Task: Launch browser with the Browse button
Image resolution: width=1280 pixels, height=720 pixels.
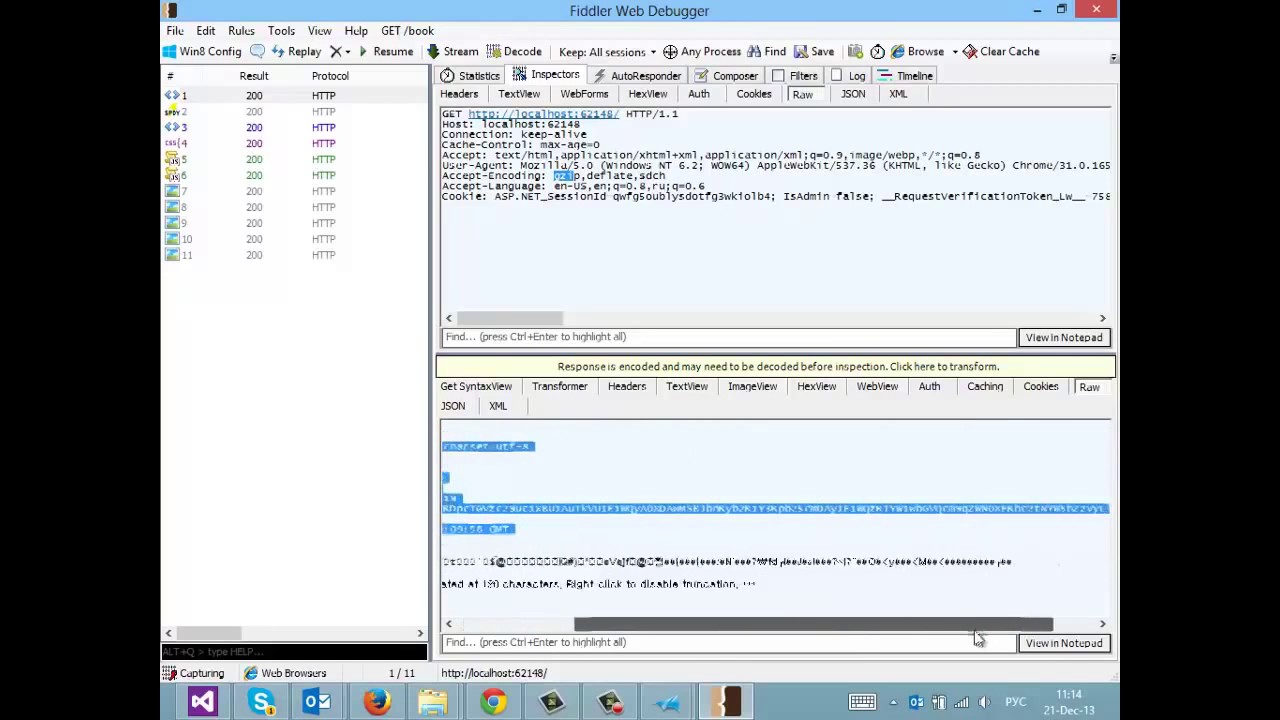Action: pyautogui.click(x=917, y=52)
